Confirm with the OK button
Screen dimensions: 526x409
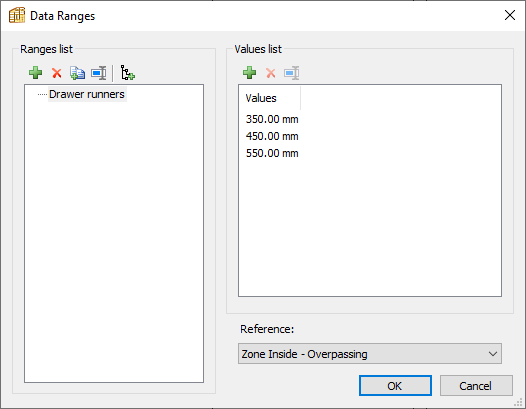coord(395,386)
